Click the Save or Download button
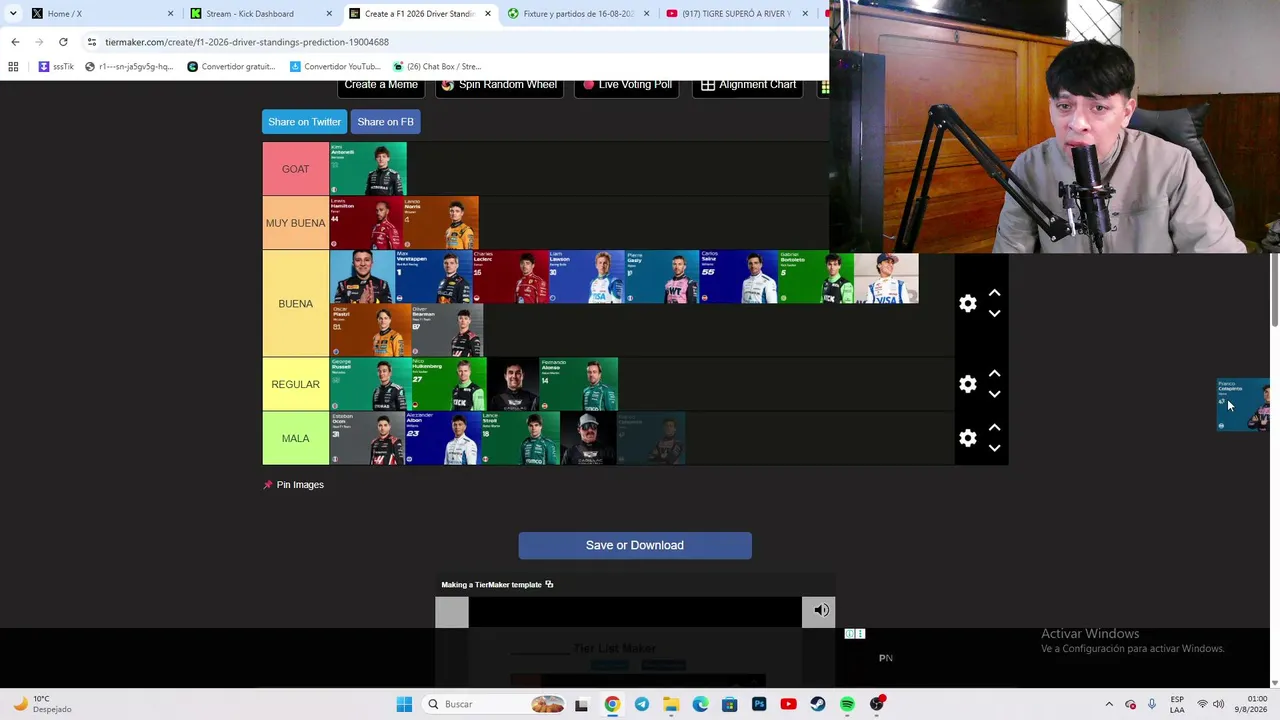This screenshot has width=1280, height=720. pyautogui.click(x=635, y=545)
